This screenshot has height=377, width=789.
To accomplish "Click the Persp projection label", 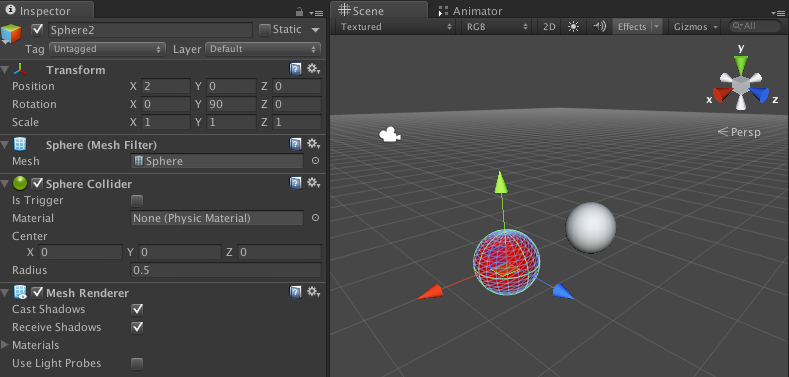I will point(739,132).
